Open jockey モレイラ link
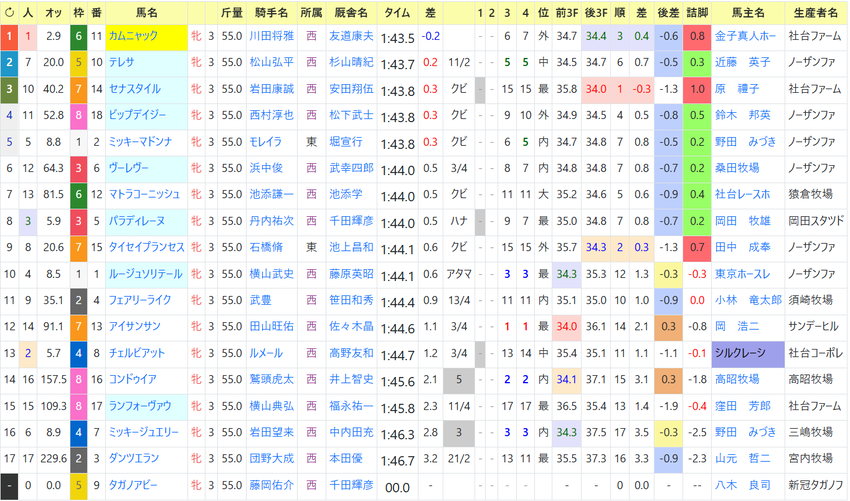 (x=266, y=142)
